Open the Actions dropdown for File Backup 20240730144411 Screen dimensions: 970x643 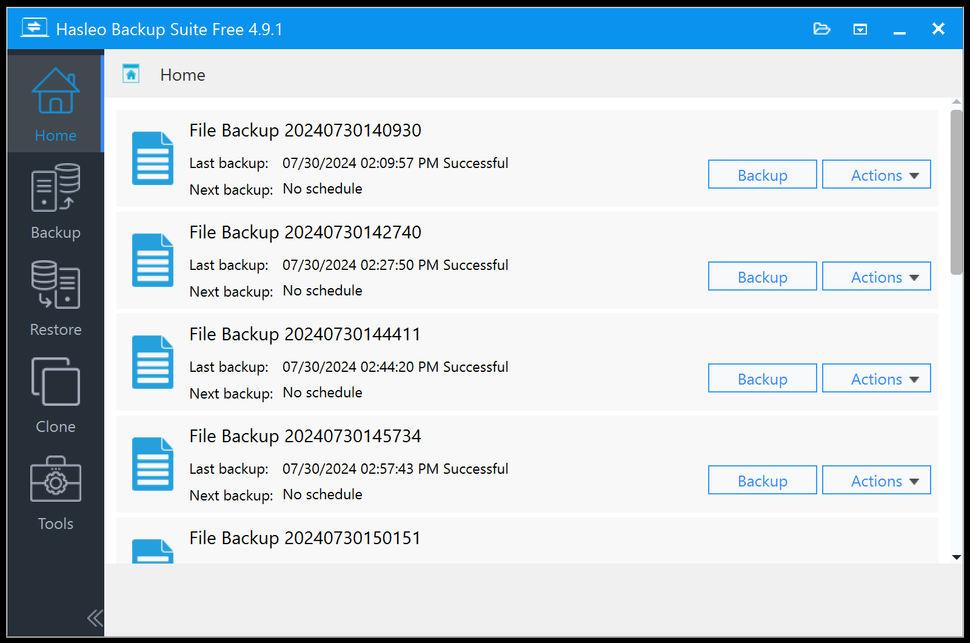[x=876, y=378]
